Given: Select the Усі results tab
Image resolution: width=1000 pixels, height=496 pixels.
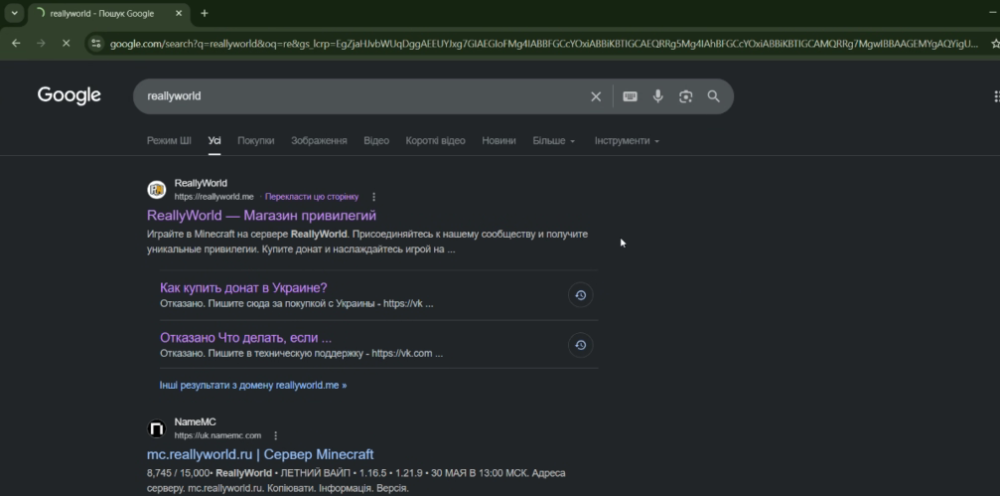Looking at the screenshot, I should pyautogui.click(x=214, y=141).
